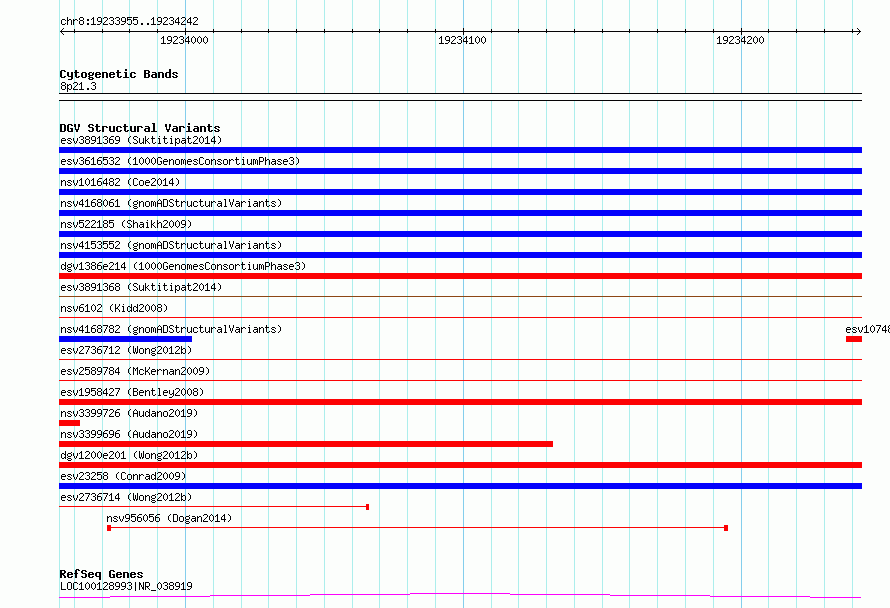Viewport: 890px width, 608px height.
Task: Open the nsv1016482 (Coe2014) variant label
Action: [x=120, y=182]
